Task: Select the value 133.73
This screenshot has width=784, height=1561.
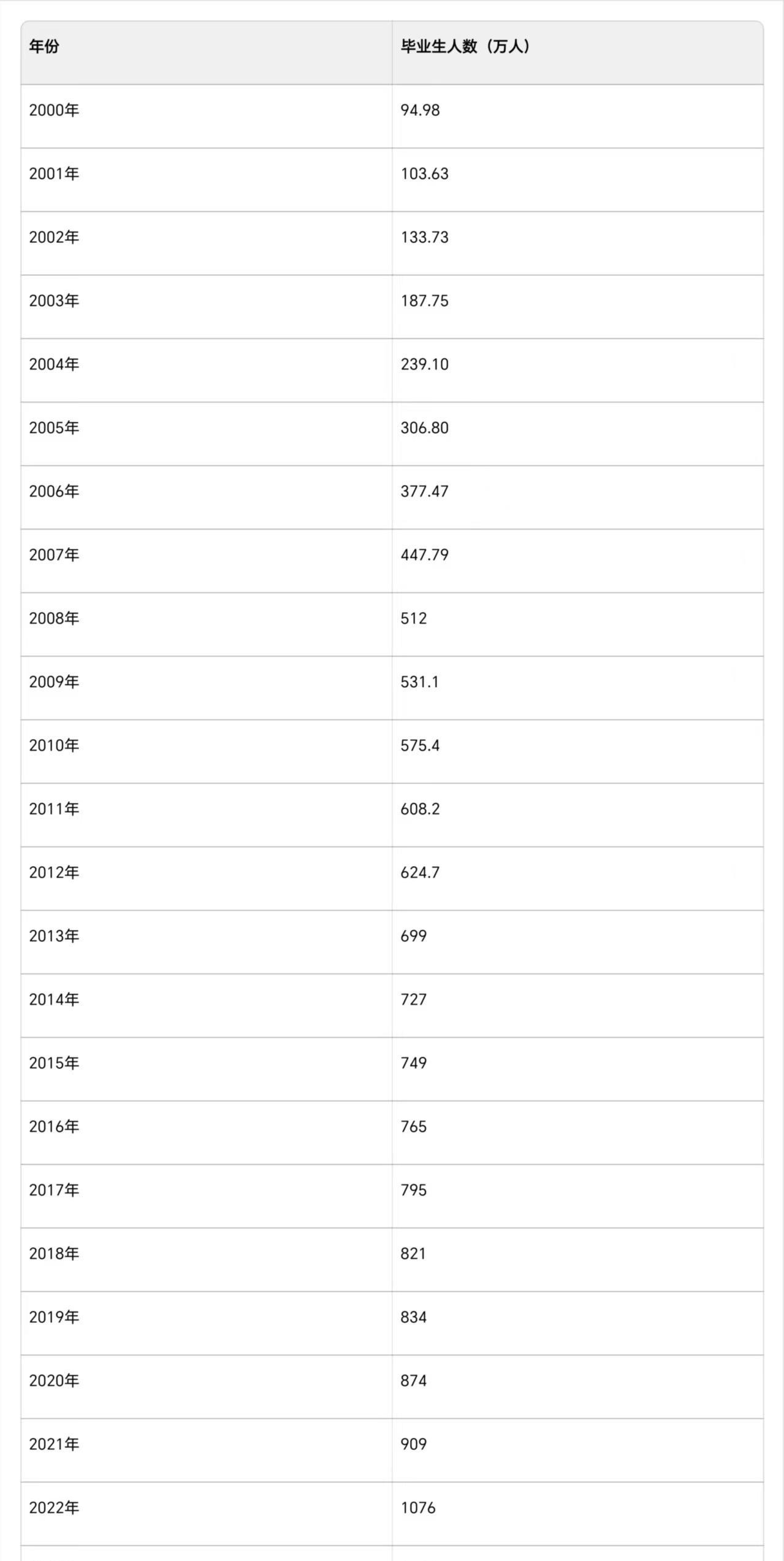Action: pos(424,237)
